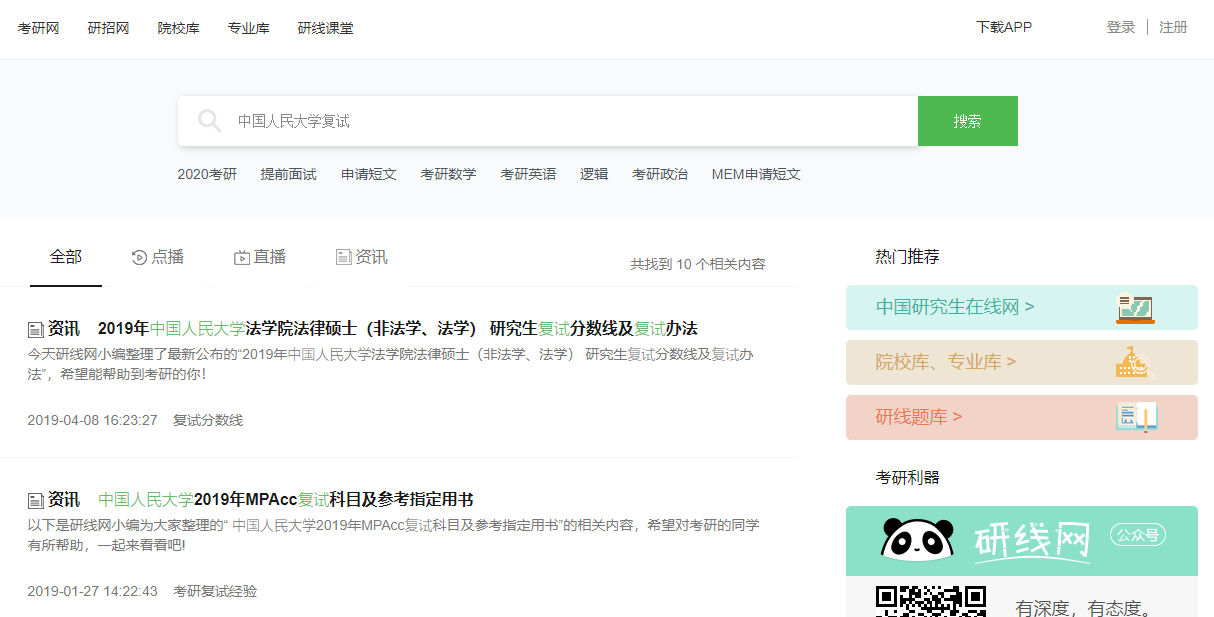The height and width of the screenshot is (617, 1214).
Task: Open the 2019年中国人民大学法学院法律硕士 article
Action: [397, 329]
